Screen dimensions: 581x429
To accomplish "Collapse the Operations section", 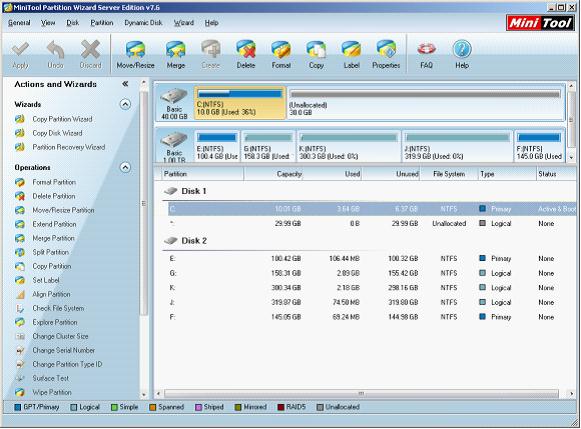I will pyautogui.click(x=125, y=167).
